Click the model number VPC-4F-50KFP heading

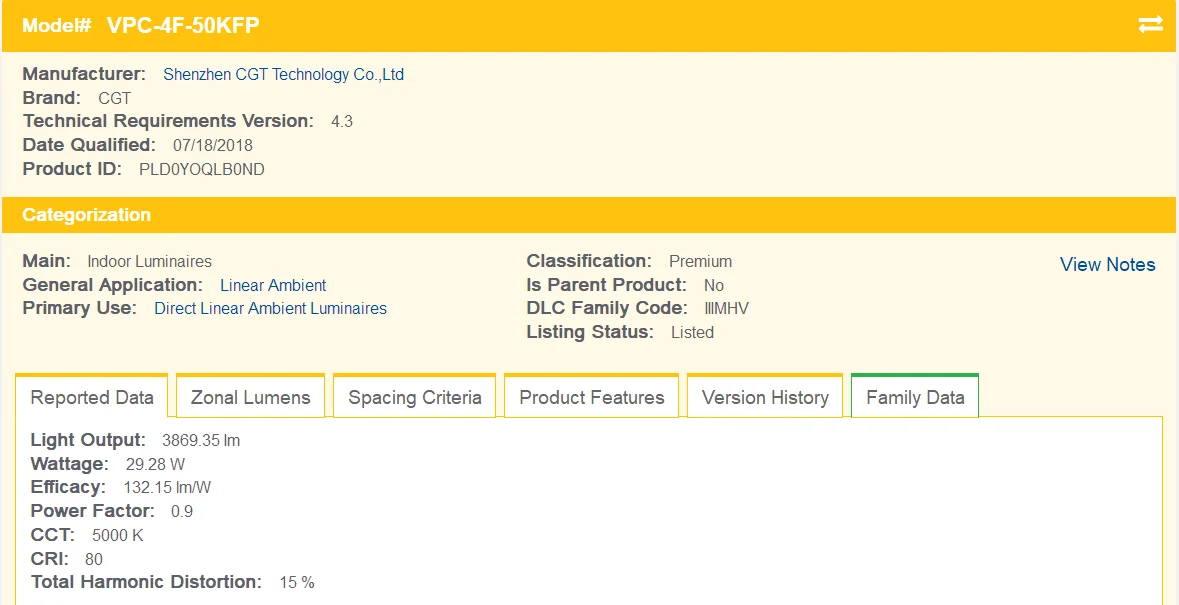click(183, 26)
